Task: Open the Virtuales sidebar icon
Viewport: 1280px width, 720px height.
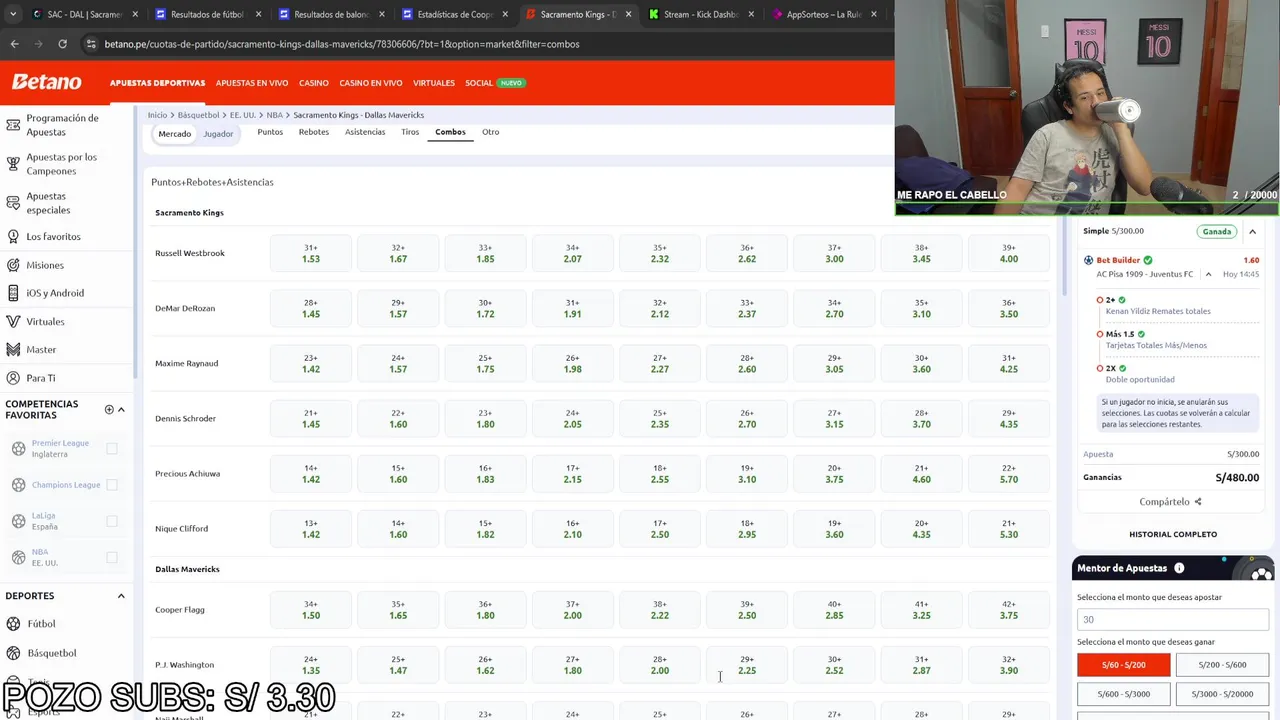Action: click(13, 321)
